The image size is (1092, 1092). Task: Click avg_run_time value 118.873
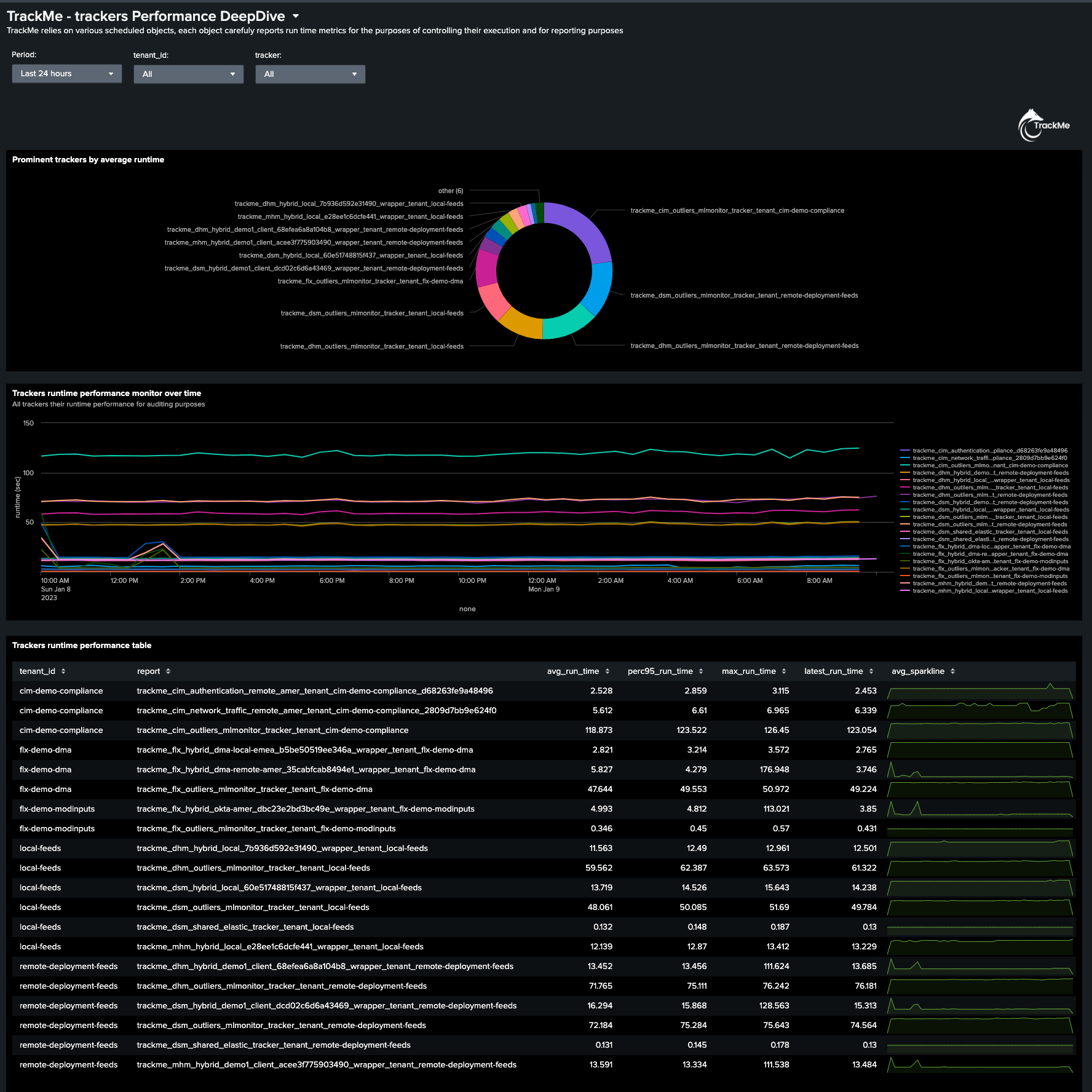(599, 730)
